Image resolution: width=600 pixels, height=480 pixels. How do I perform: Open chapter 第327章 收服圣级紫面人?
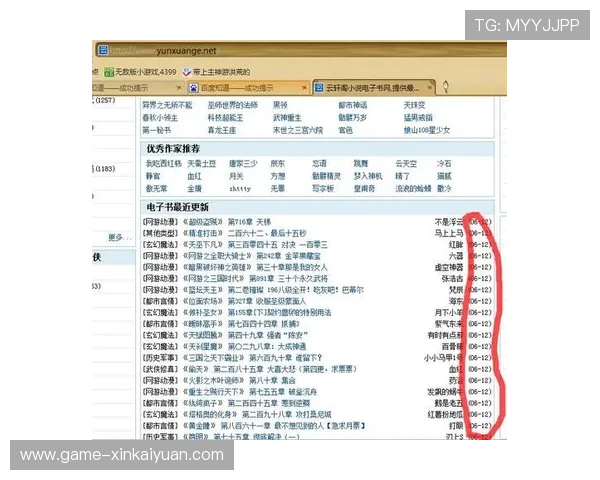[x=267, y=301]
